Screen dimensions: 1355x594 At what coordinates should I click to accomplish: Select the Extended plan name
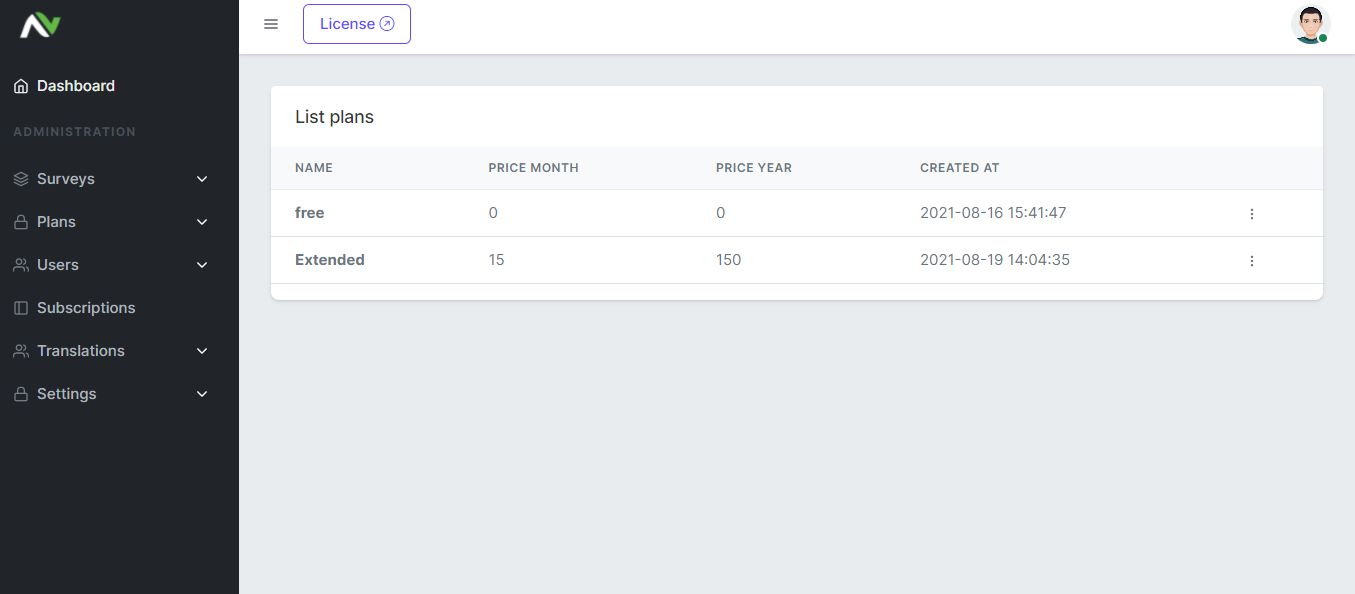pyautogui.click(x=330, y=260)
